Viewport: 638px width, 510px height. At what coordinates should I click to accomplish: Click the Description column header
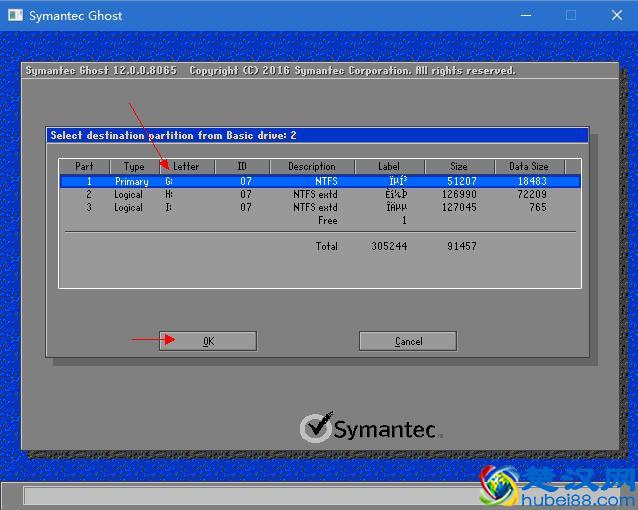click(312, 167)
